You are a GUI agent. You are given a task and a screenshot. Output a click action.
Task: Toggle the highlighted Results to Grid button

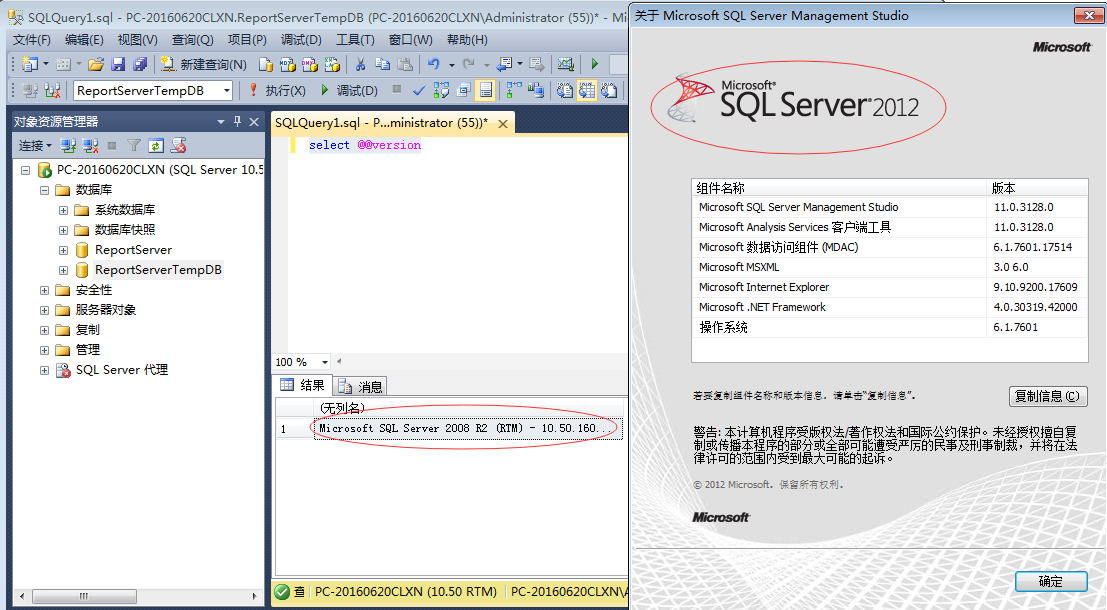pyautogui.click(x=587, y=90)
